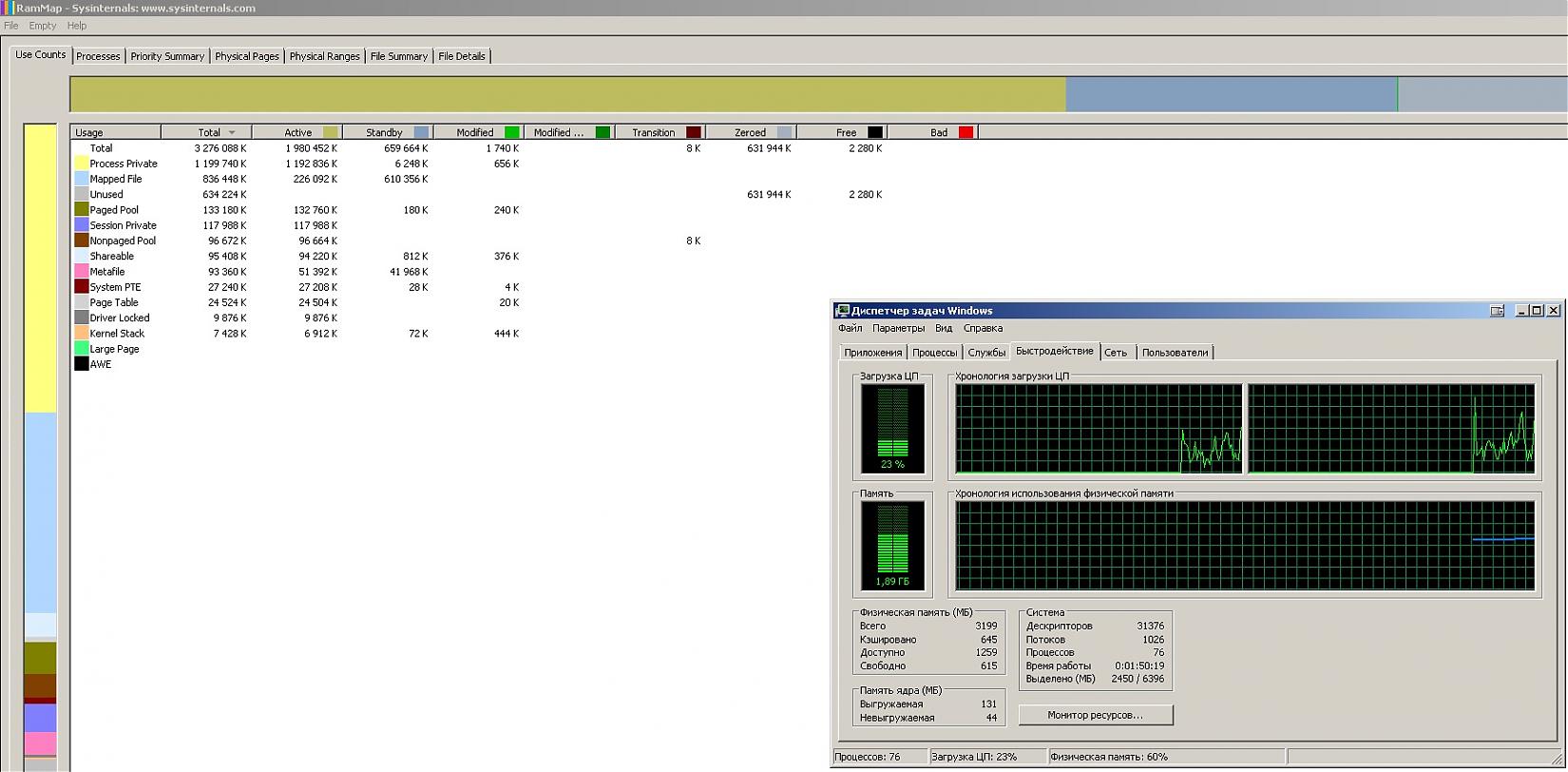Click the Active segment of the memory bar
This screenshot has height=772, width=1568.
coord(567,95)
